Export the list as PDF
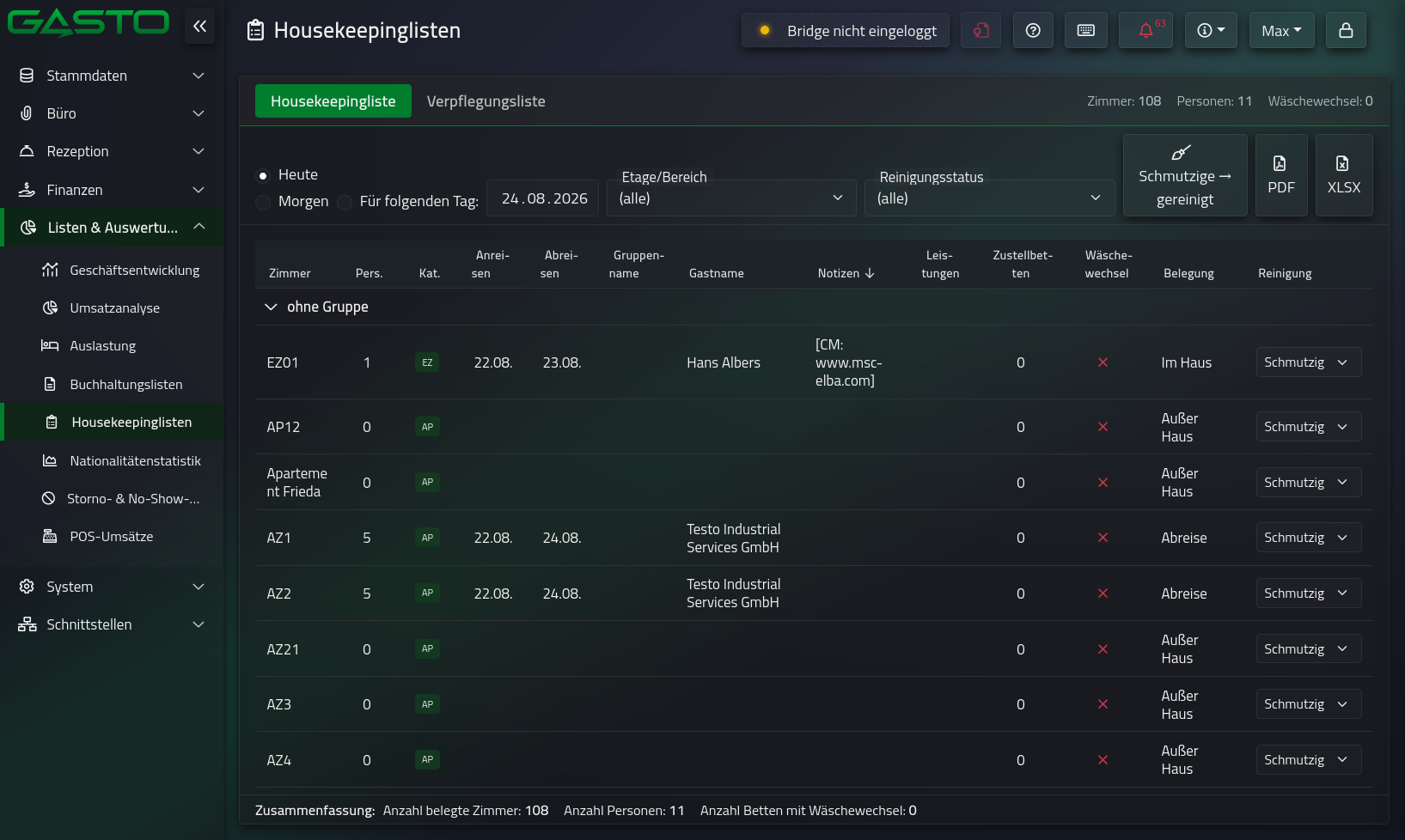Image resolution: width=1405 pixels, height=840 pixels. pyautogui.click(x=1281, y=175)
